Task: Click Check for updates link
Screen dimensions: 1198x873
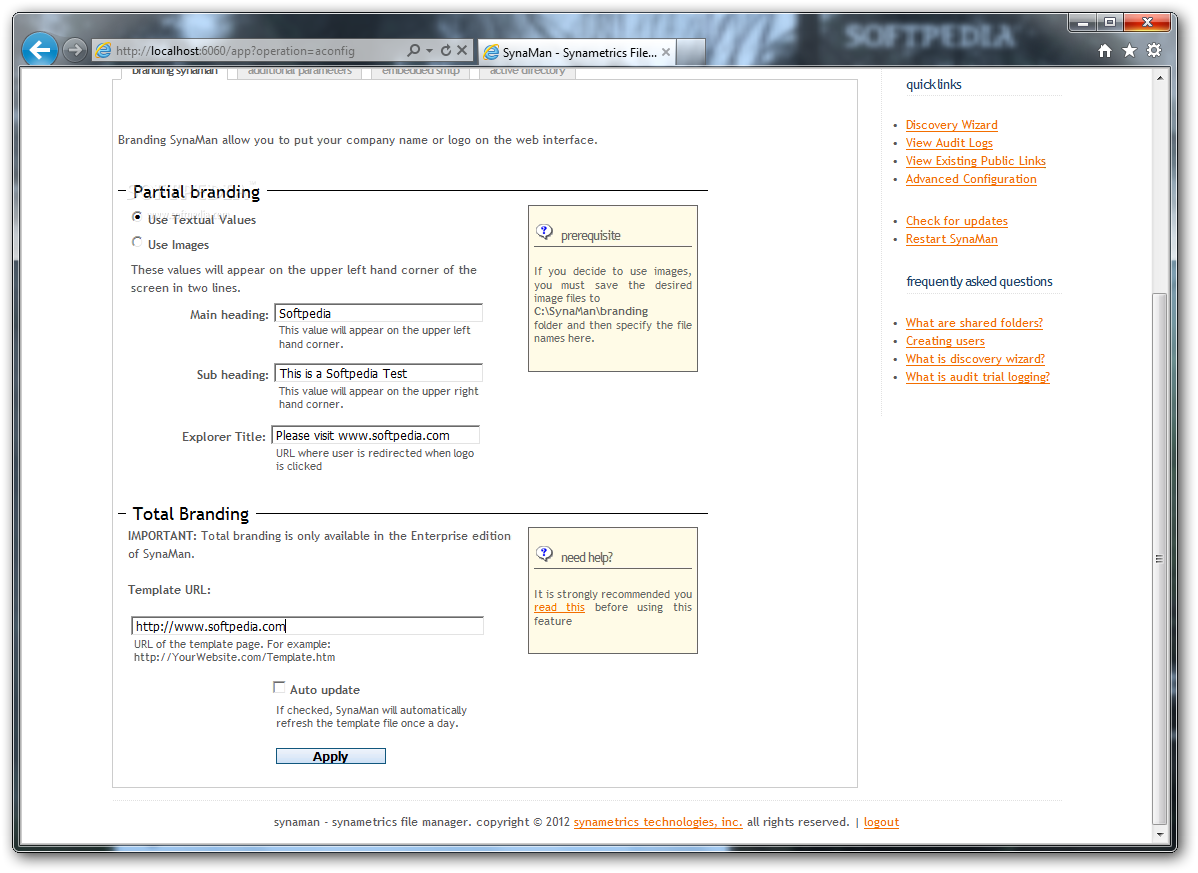Action: click(x=957, y=221)
